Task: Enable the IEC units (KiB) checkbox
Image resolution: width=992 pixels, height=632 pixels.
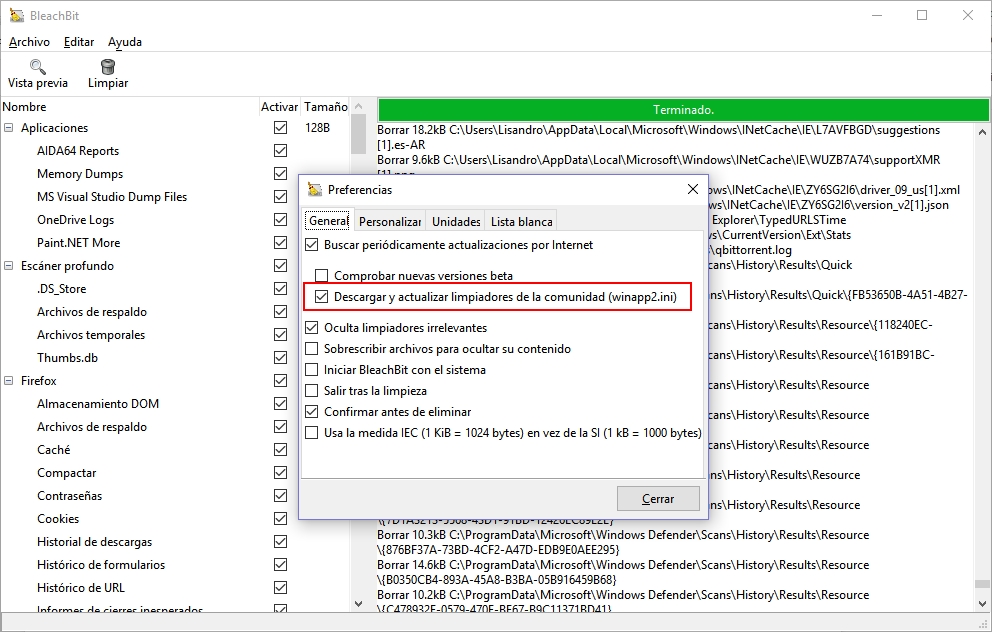Action: 311,433
